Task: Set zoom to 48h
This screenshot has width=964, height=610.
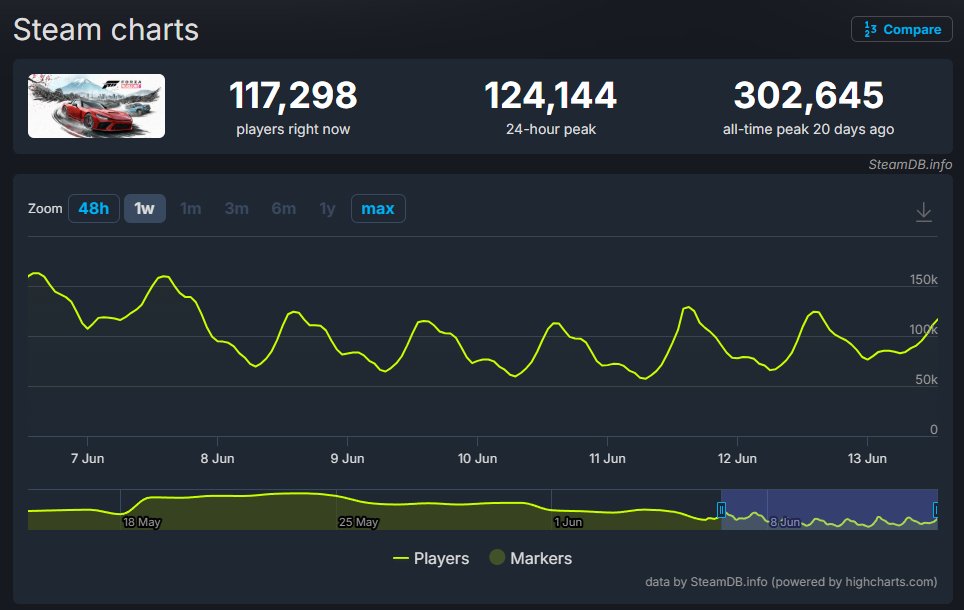Action: (x=93, y=208)
